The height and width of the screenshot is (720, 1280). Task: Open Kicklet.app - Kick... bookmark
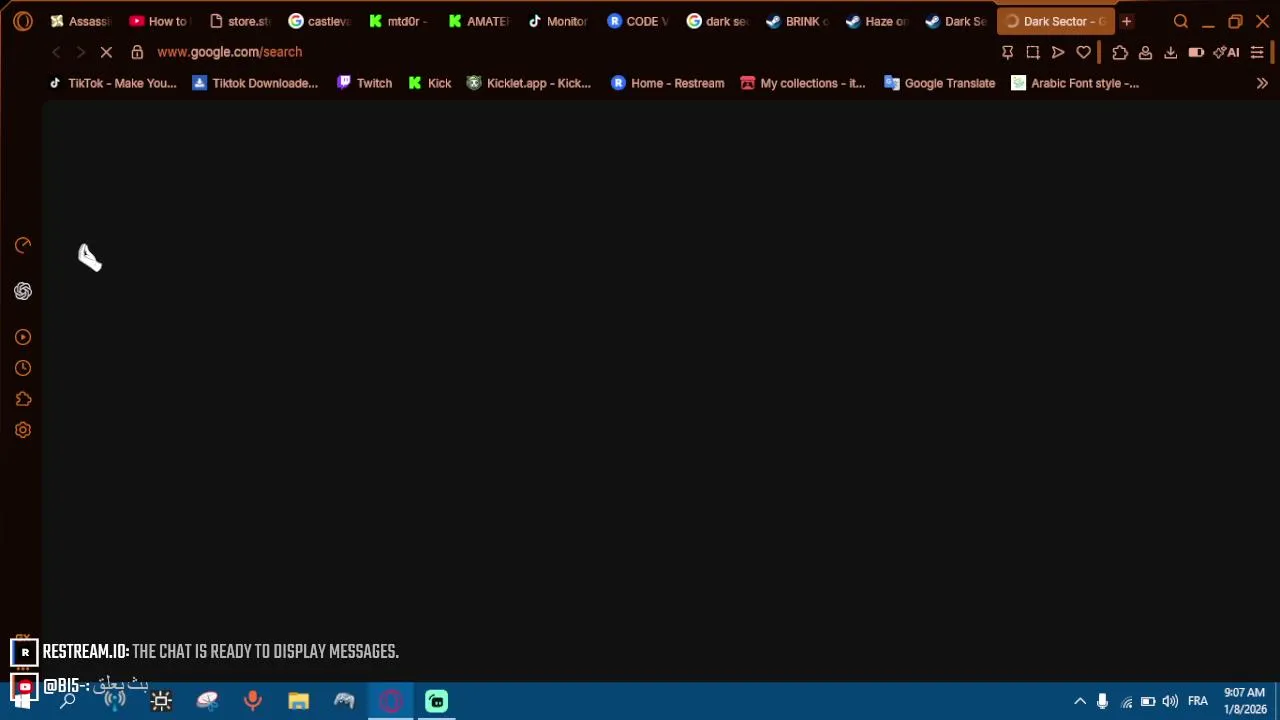click(x=529, y=83)
